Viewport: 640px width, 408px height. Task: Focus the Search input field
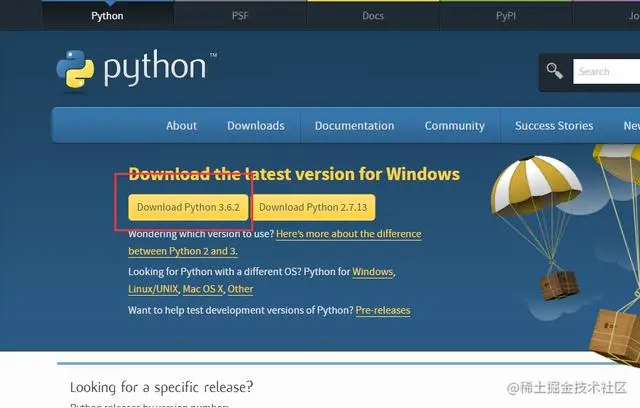pyautogui.click(x=607, y=71)
